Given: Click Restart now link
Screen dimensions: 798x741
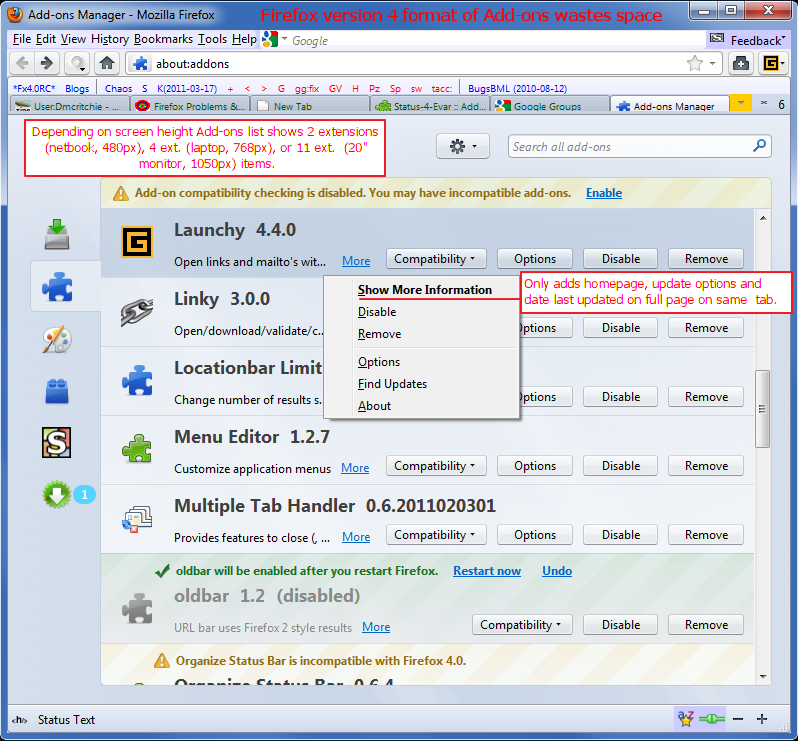Looking at the screenshot, I should 487,571.
